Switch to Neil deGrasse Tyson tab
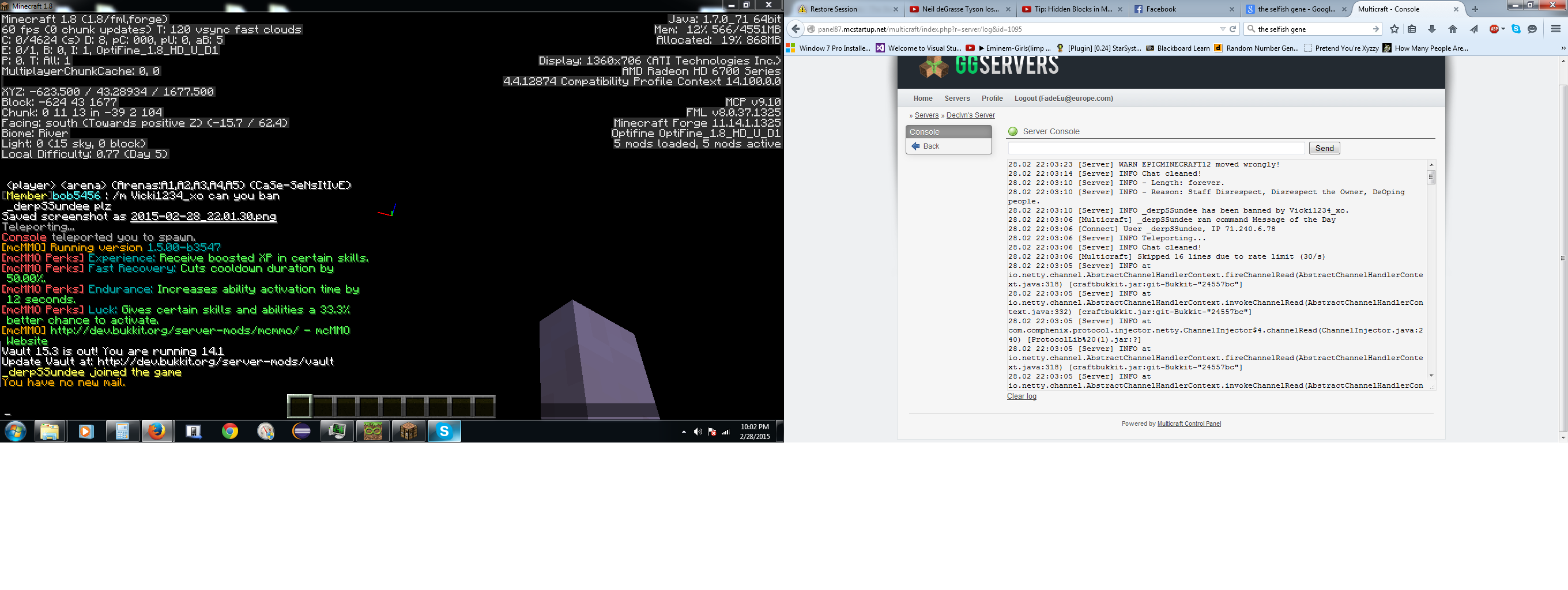 959,9
